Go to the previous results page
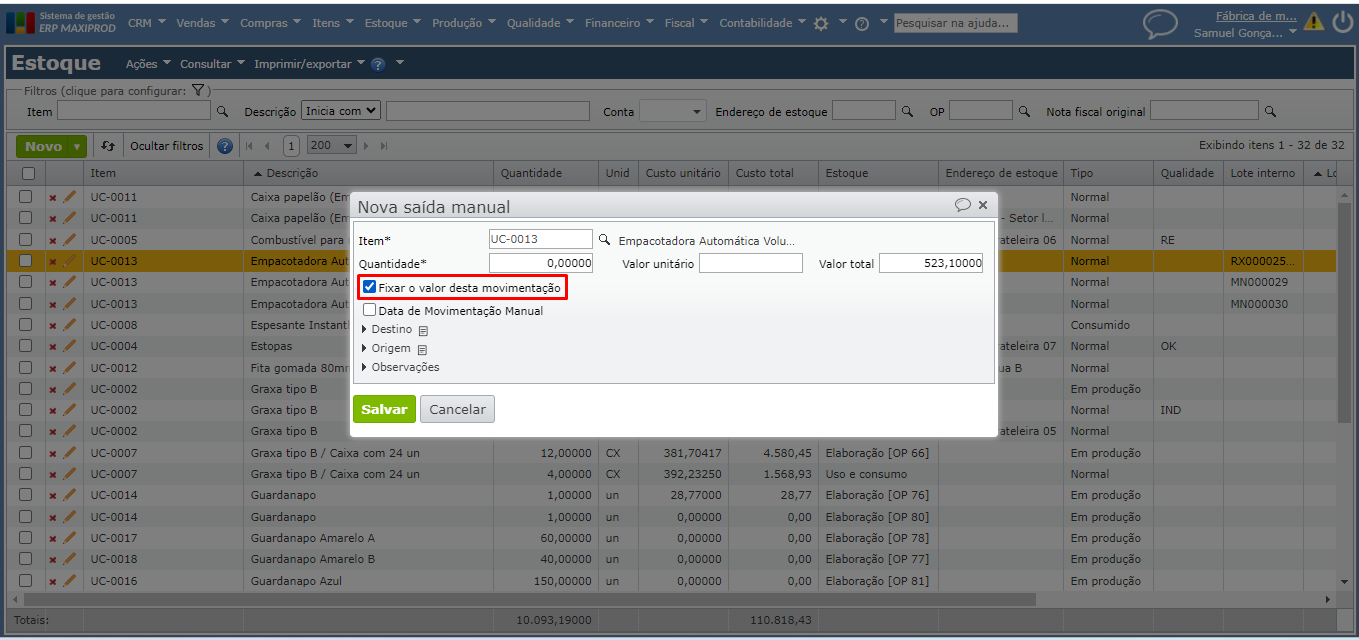The image size is (1359, 640). point(267,146)
